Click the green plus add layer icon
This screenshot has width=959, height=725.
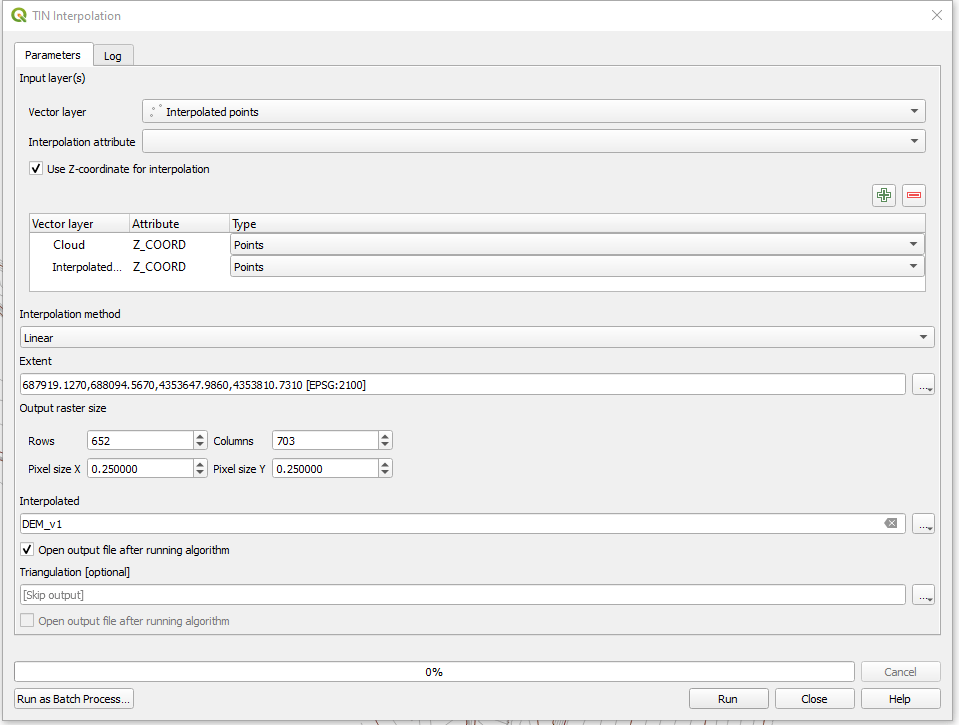click(883, 195)
